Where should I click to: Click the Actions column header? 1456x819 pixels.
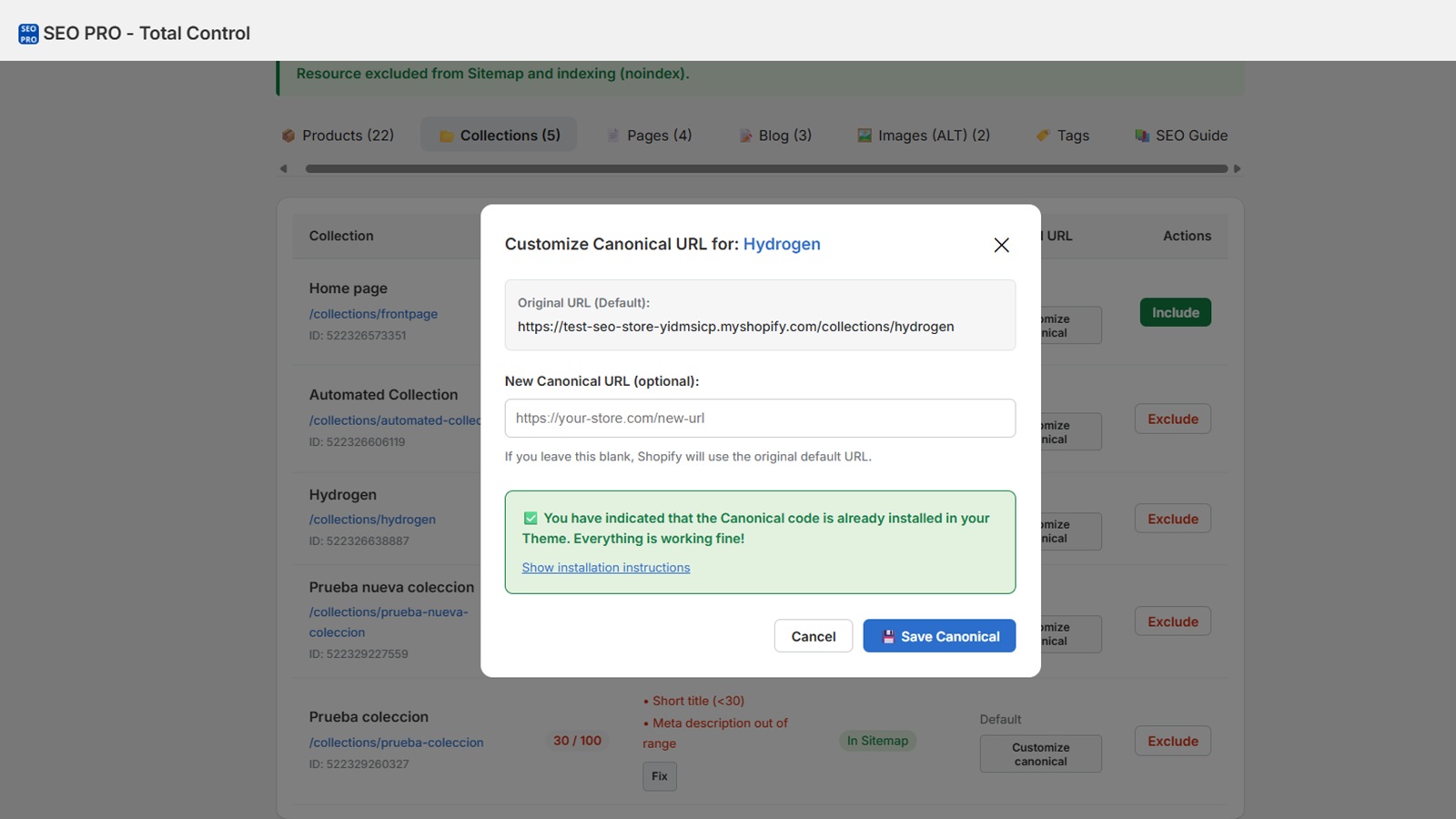pos(1187,236)
